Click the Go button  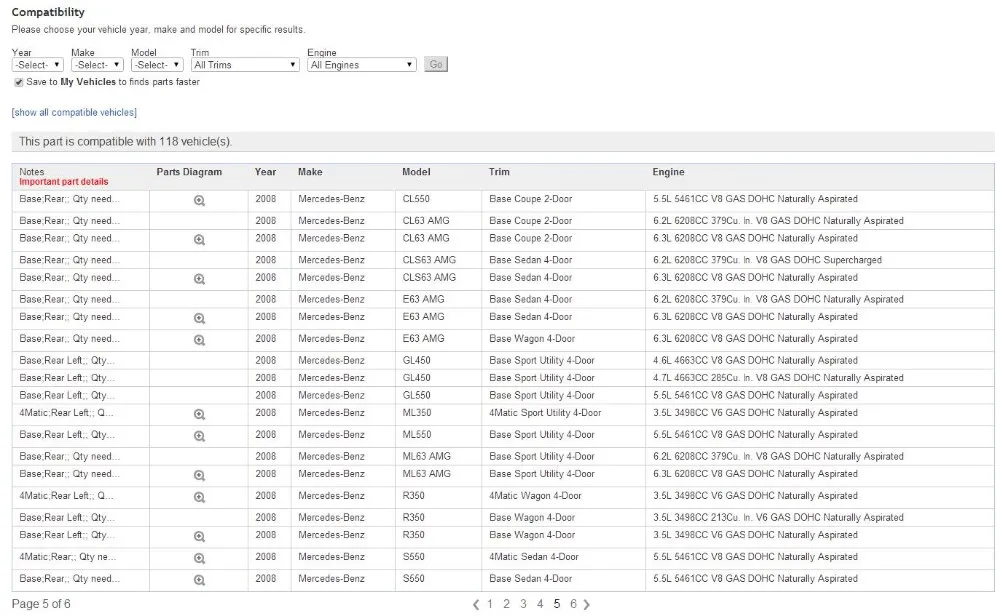[436, 64]
